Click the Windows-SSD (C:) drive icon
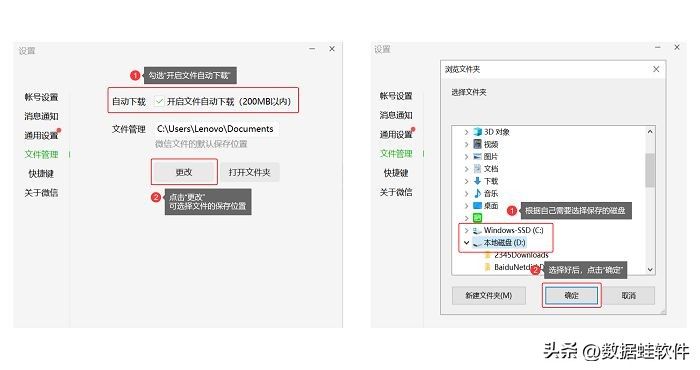The image size is (700, 370). point(478,230)
